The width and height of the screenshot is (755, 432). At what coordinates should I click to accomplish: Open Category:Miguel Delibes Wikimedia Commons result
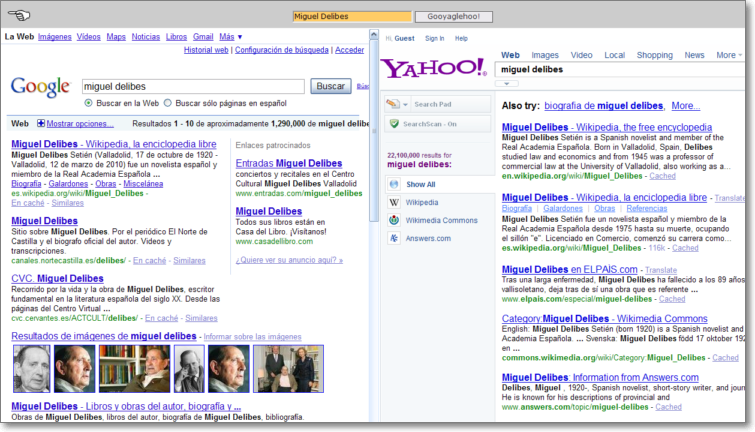(x=604, y=318)
